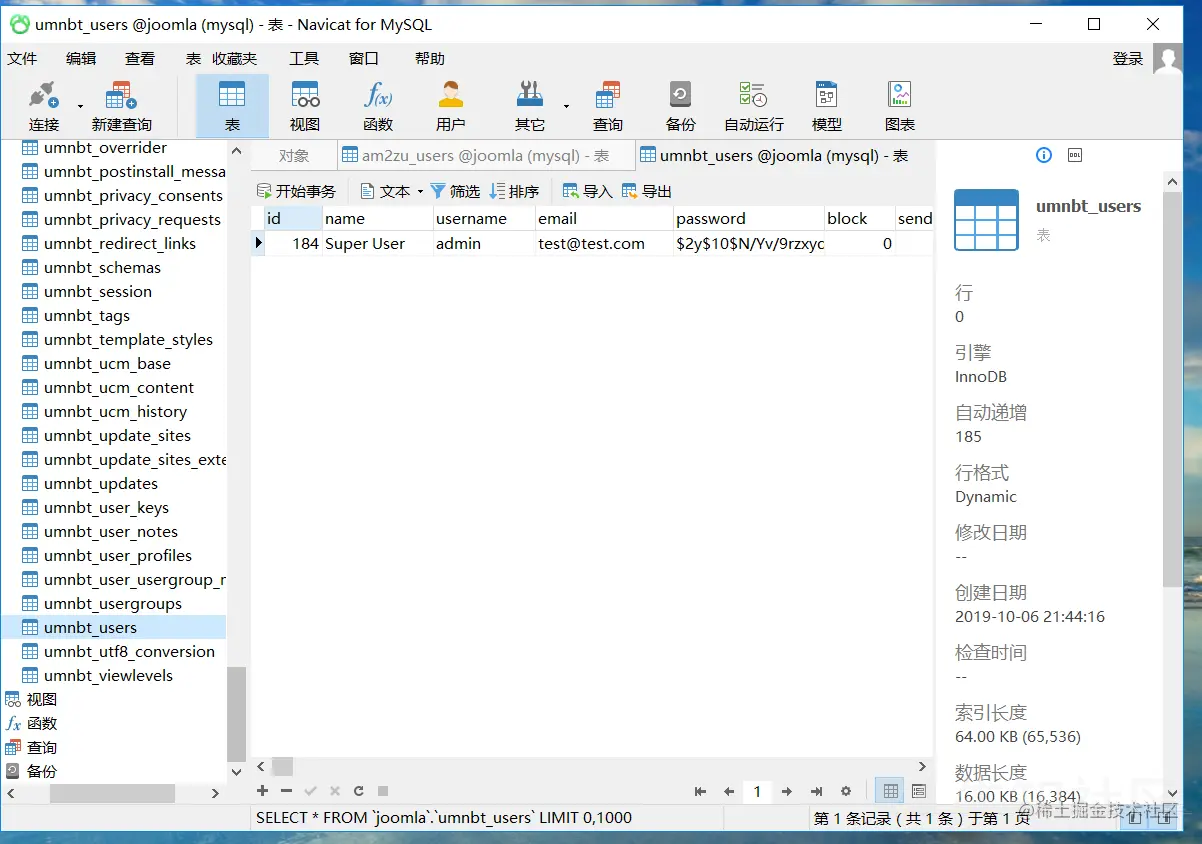Click the id column header

[293, 218]
